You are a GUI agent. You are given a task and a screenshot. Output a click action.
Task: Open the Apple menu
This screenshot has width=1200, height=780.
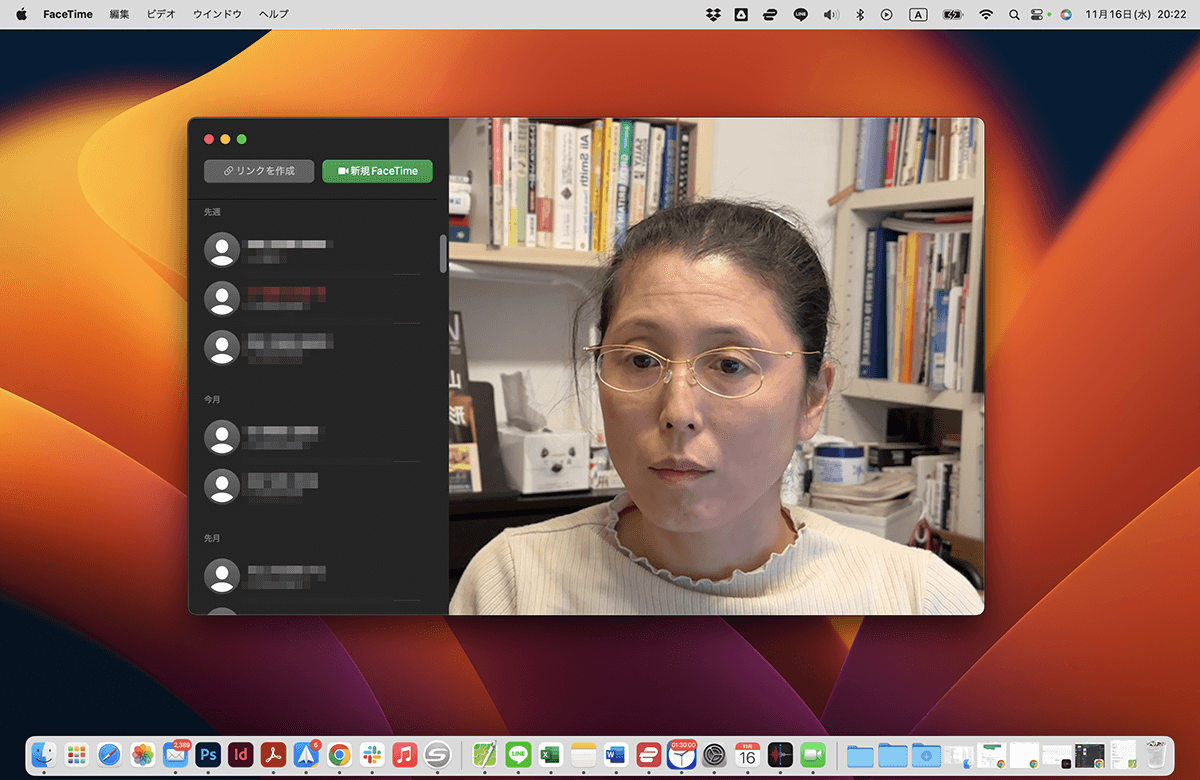pos(21,14)
